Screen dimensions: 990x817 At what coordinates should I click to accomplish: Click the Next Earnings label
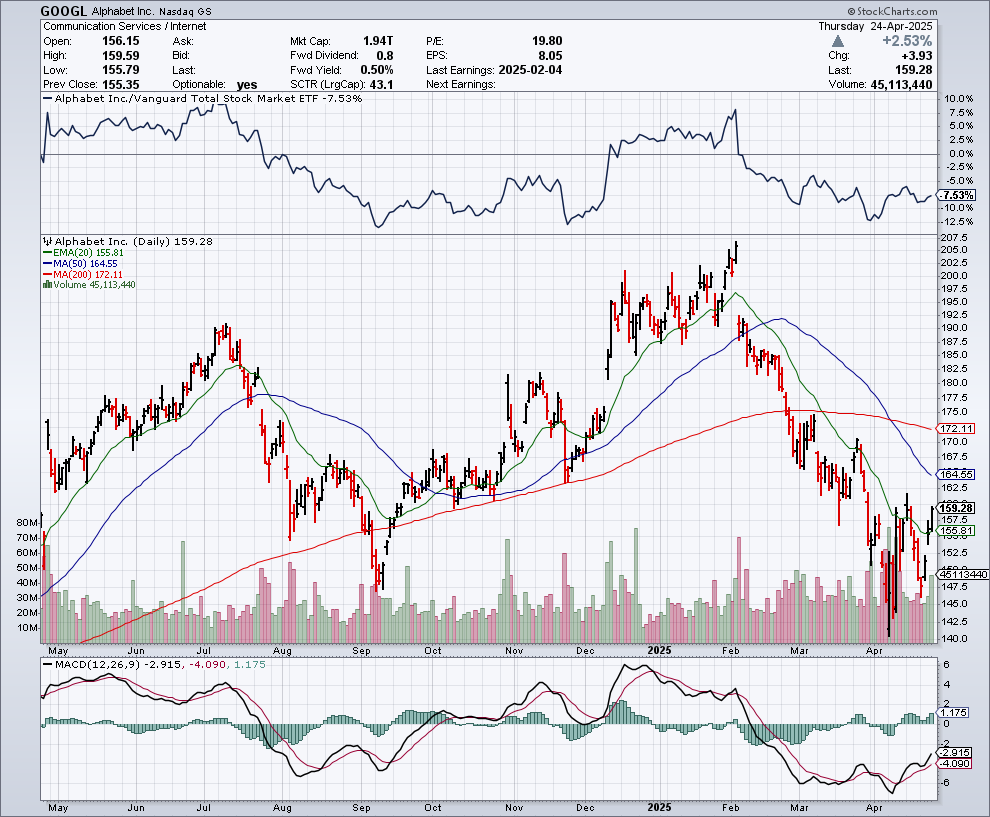pos(461,85)
